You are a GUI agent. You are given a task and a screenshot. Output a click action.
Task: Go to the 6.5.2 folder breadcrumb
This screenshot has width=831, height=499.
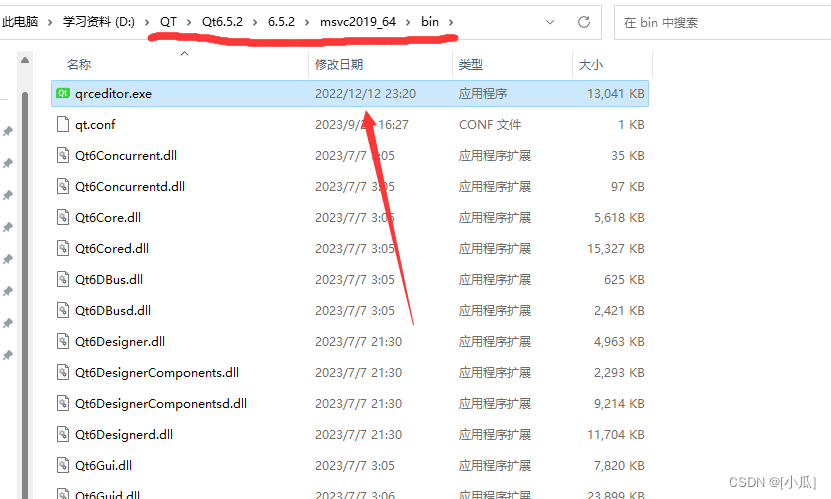pos(281,22)
